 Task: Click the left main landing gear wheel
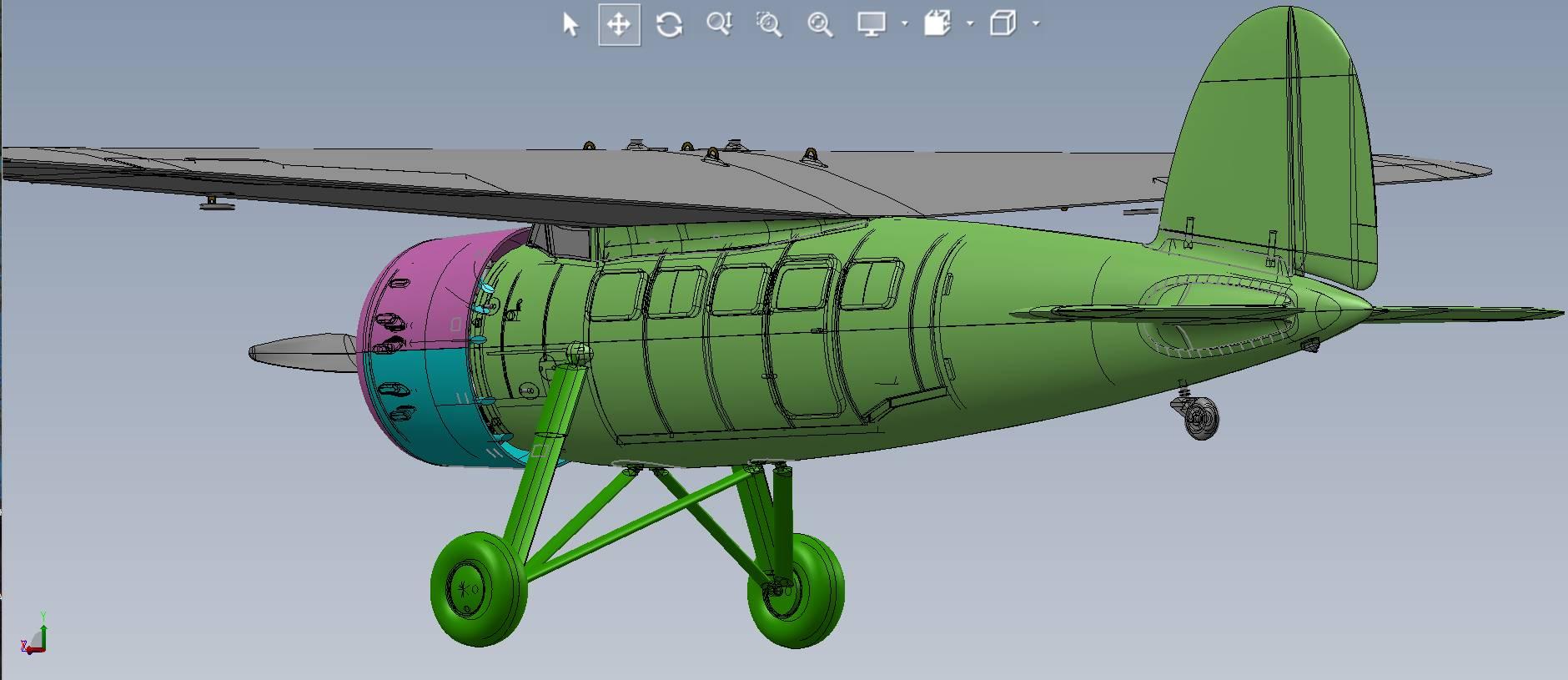pos(478,589)
